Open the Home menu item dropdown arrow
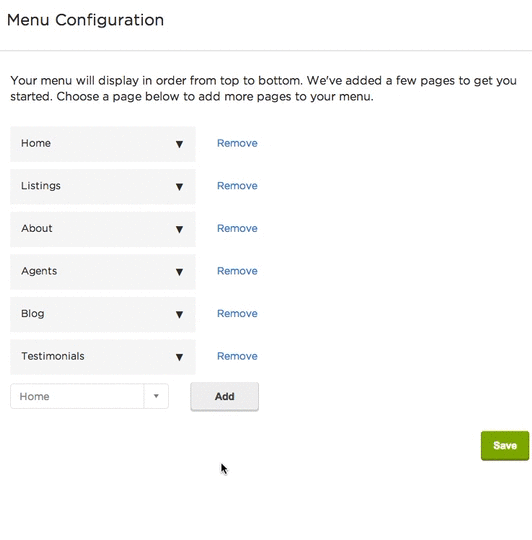Viewport: 532px width, 540px height. [179, 144]
